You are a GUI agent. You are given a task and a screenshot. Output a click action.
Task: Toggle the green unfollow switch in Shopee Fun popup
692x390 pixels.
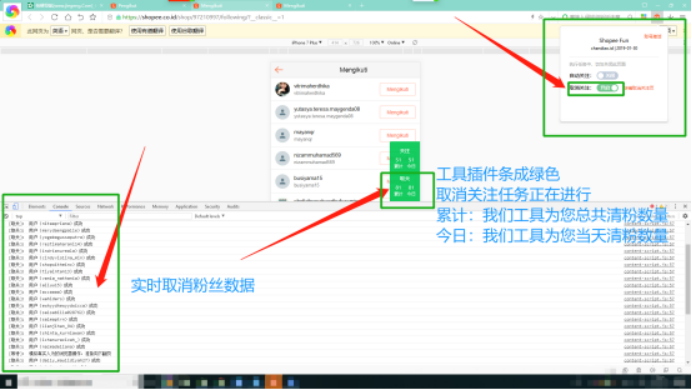point(608,88)
